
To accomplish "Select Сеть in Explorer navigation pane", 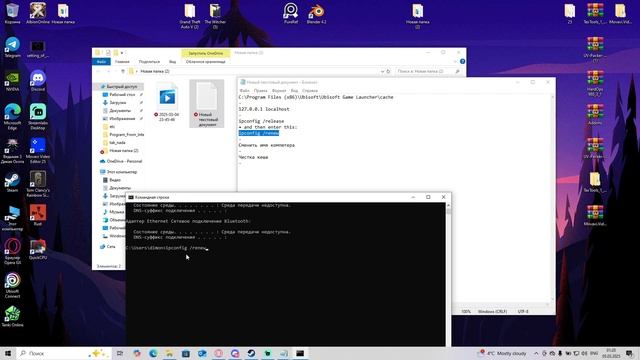I will click(108, 247).
